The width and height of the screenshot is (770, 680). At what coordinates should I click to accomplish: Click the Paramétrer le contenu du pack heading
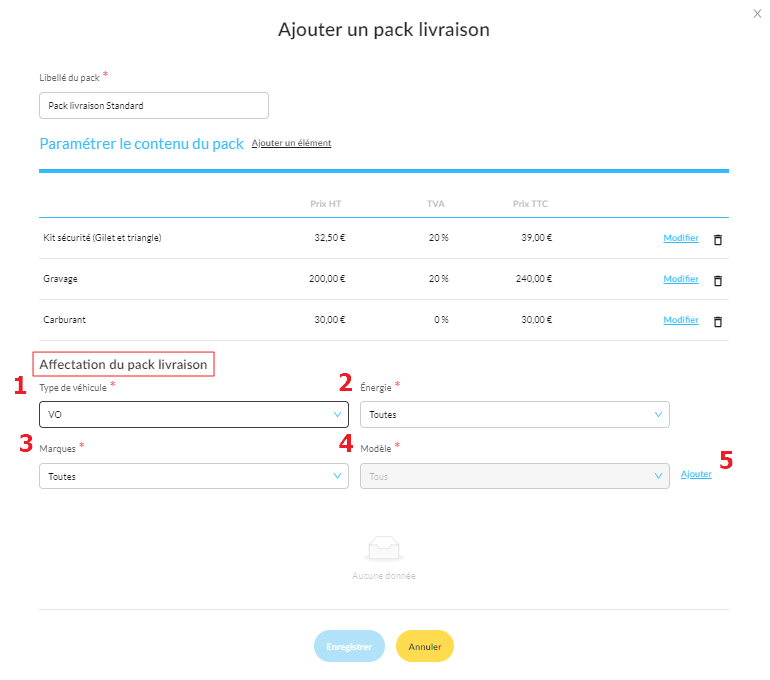(141, 144)
